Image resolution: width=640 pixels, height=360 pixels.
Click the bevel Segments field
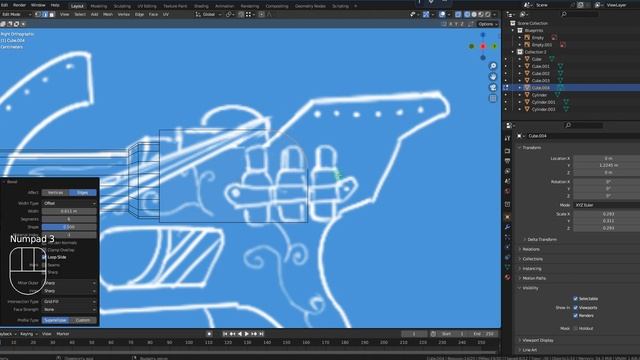point(69,219)
